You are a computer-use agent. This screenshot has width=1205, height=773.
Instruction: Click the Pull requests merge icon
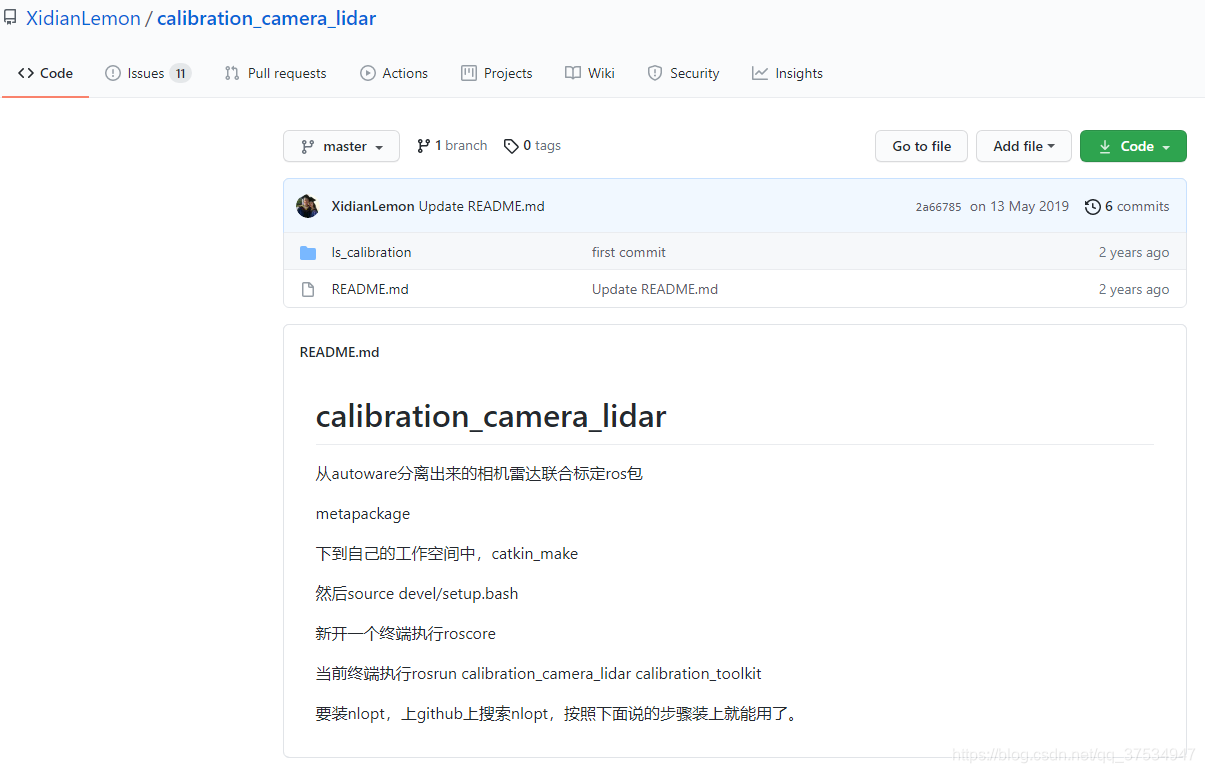(232, 73)
